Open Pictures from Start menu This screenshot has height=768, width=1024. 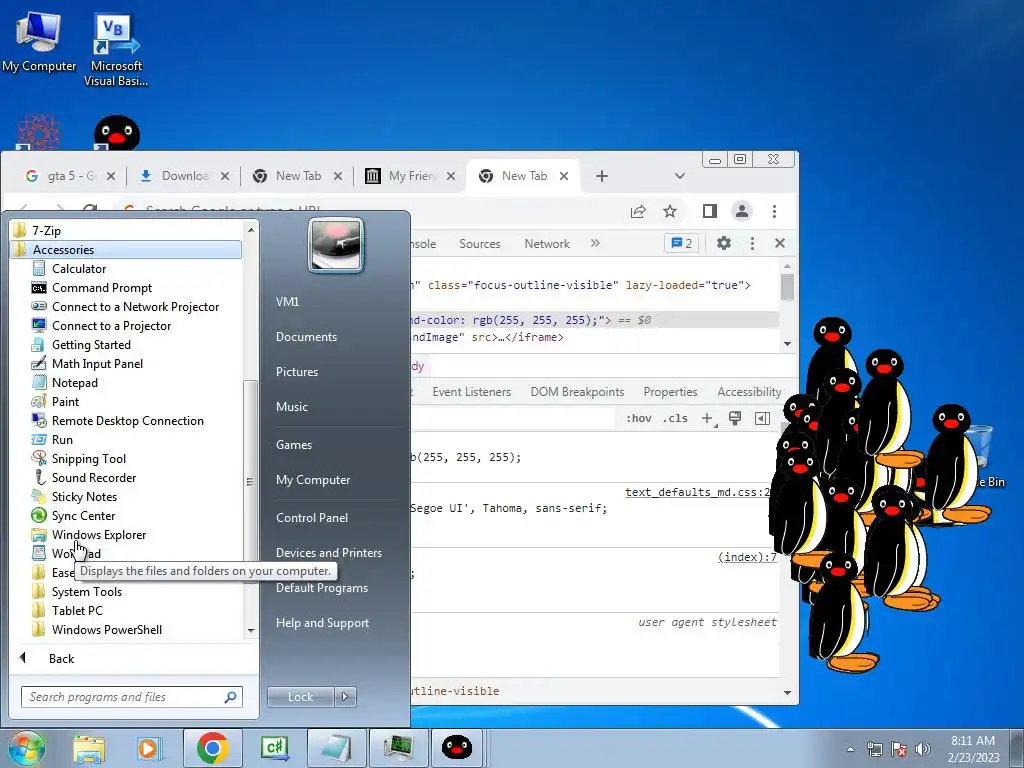[x=296, y=371]
